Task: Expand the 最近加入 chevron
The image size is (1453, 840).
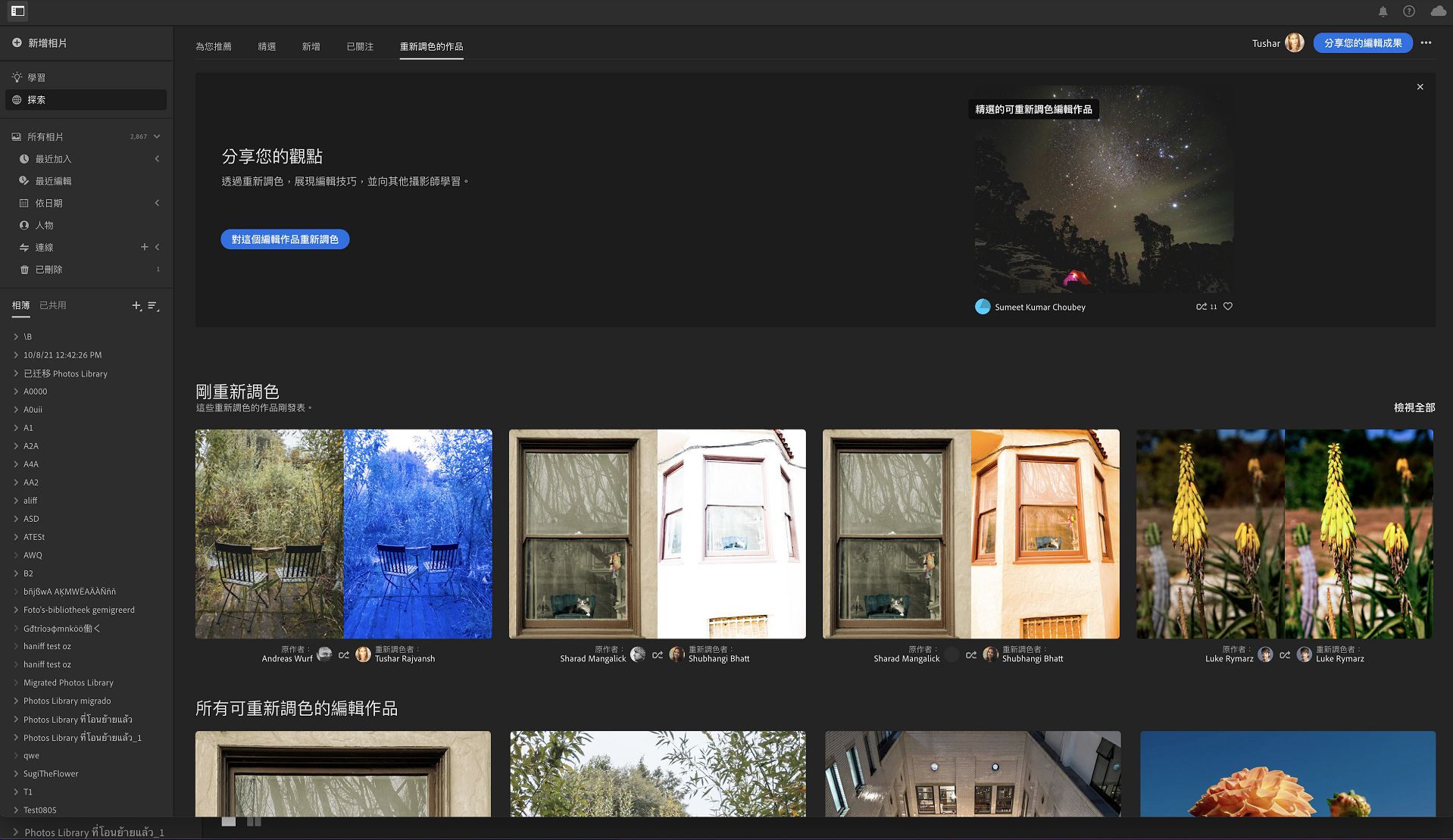Action: click(x=157, y=159)
